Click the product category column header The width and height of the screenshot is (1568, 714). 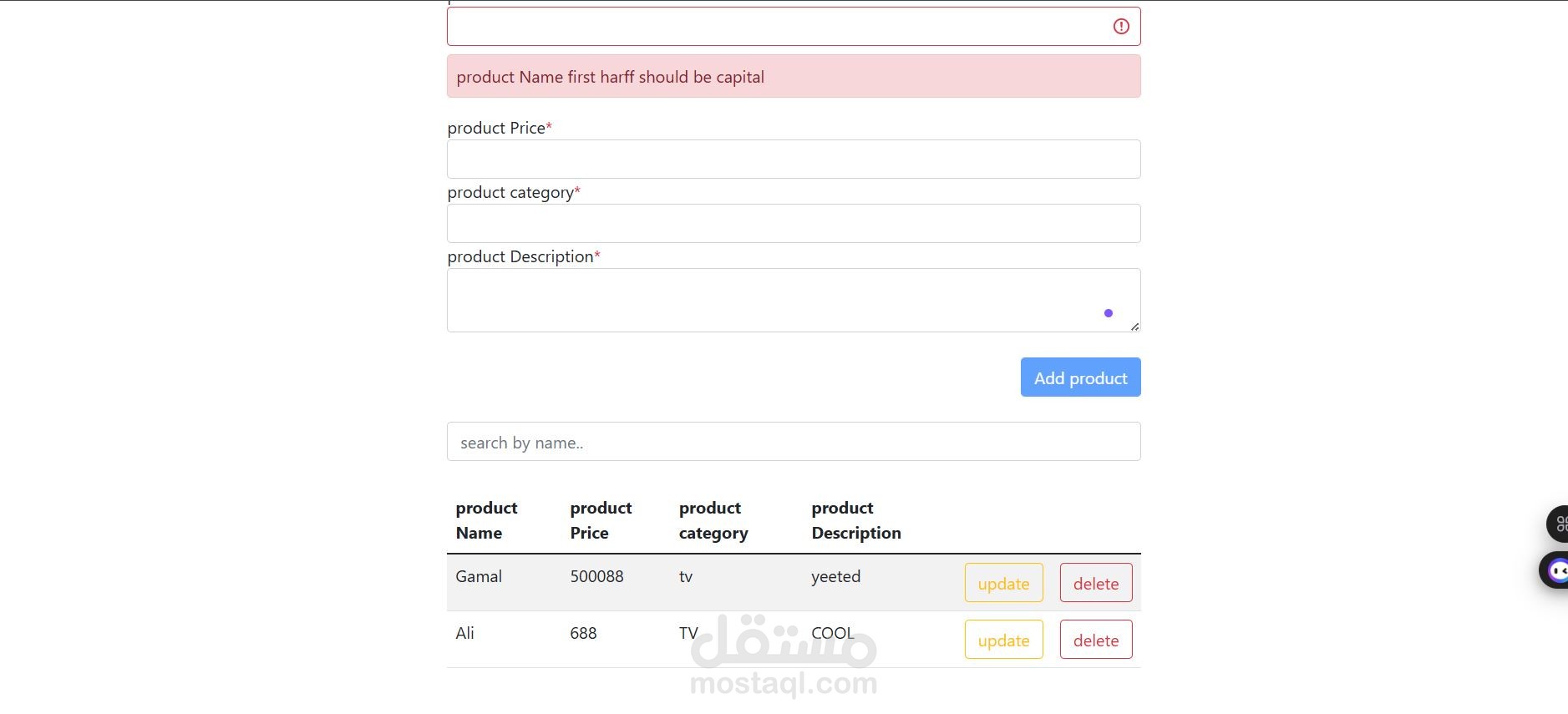point(713,520)
